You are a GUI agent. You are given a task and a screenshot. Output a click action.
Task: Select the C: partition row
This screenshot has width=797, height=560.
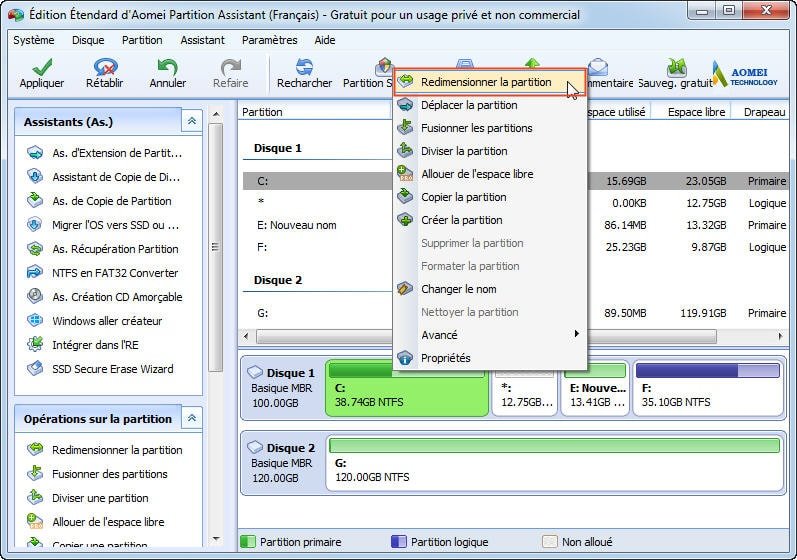coord(515,181)
